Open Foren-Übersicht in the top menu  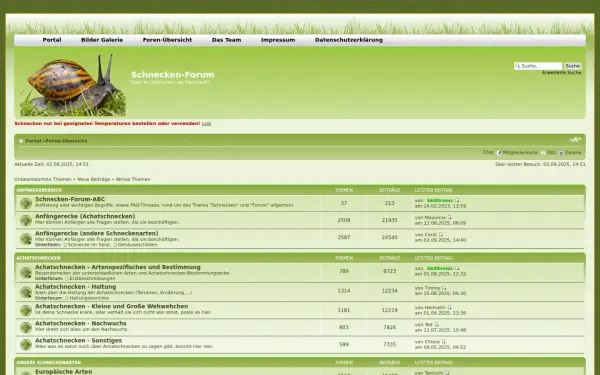point(167,40)
